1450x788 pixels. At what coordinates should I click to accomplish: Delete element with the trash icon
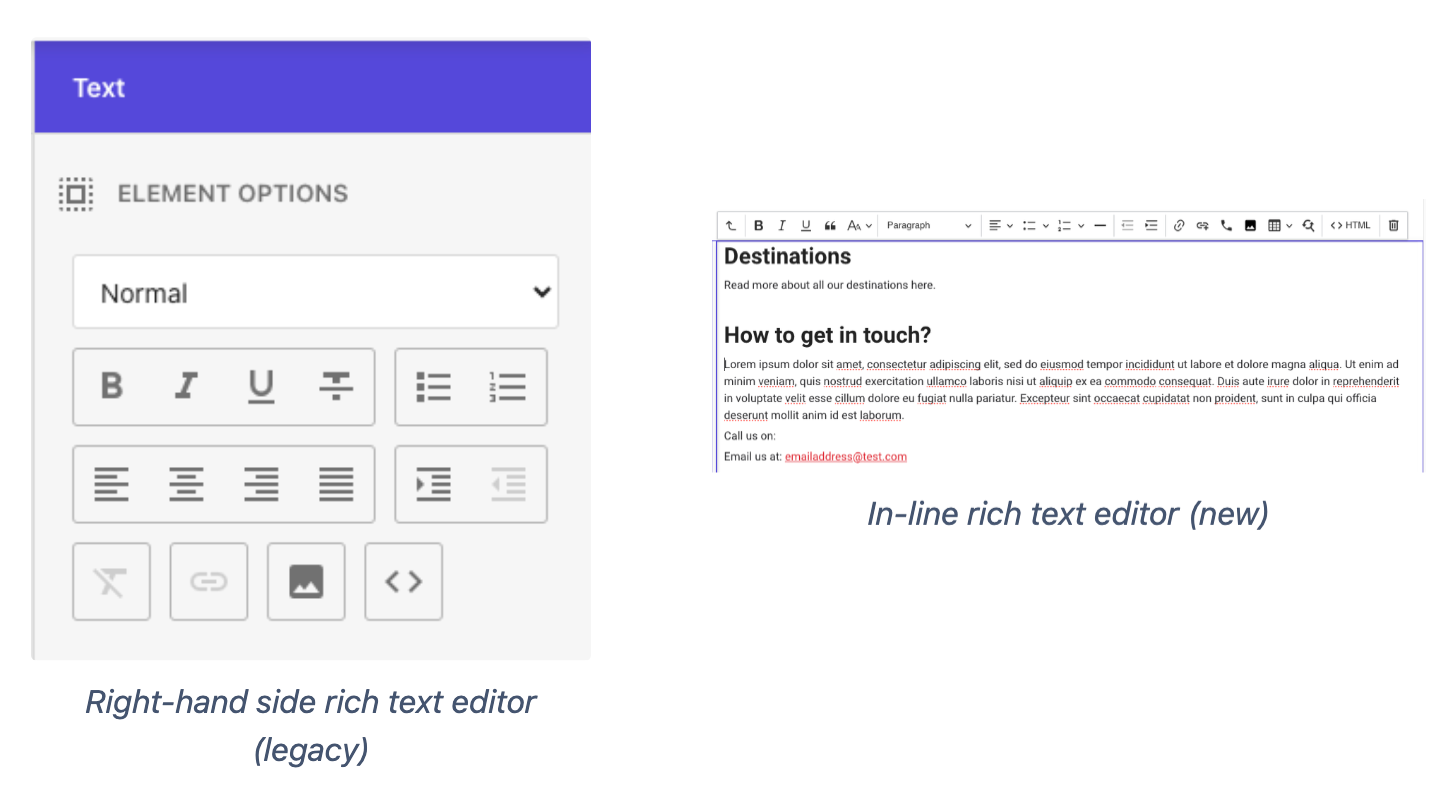tap(1393, 225)
